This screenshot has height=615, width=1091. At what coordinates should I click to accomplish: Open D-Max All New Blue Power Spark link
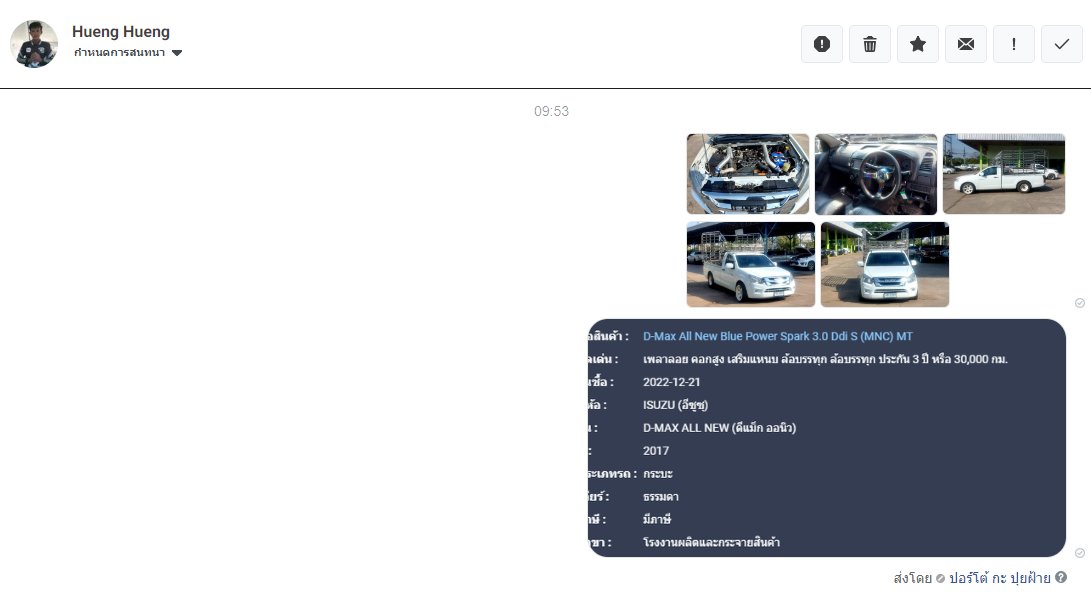click(778, 336)
